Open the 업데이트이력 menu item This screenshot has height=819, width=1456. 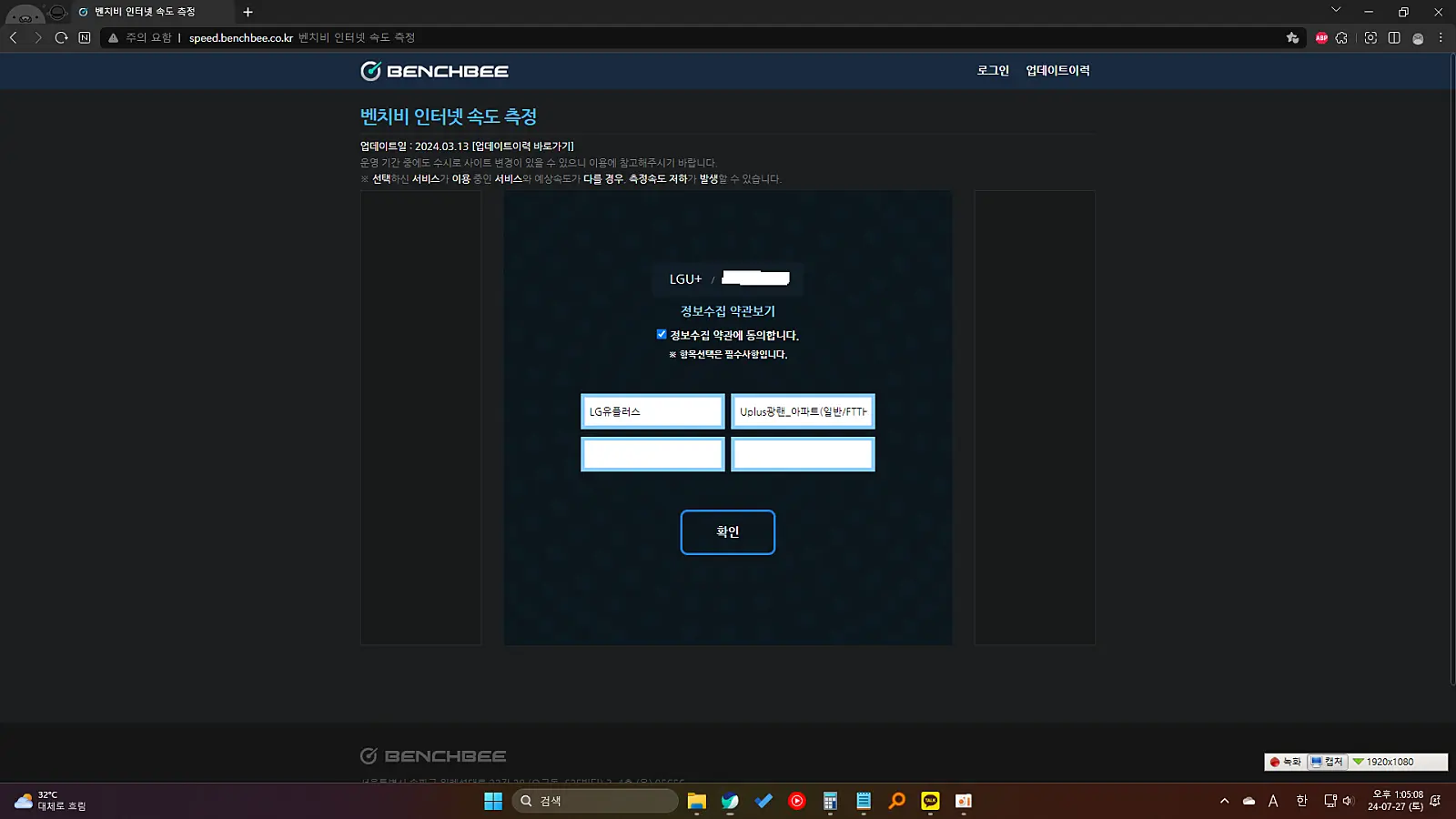tap(1057, 70)
